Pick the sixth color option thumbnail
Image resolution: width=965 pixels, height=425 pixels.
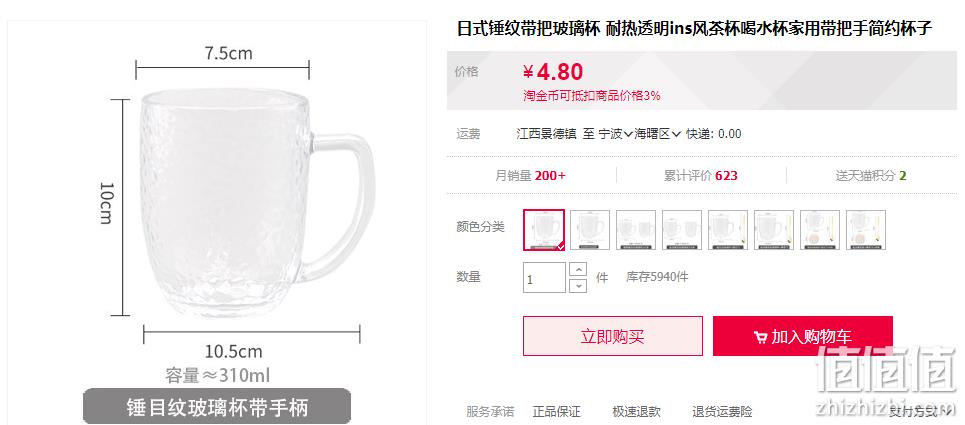tap(774, 229)
